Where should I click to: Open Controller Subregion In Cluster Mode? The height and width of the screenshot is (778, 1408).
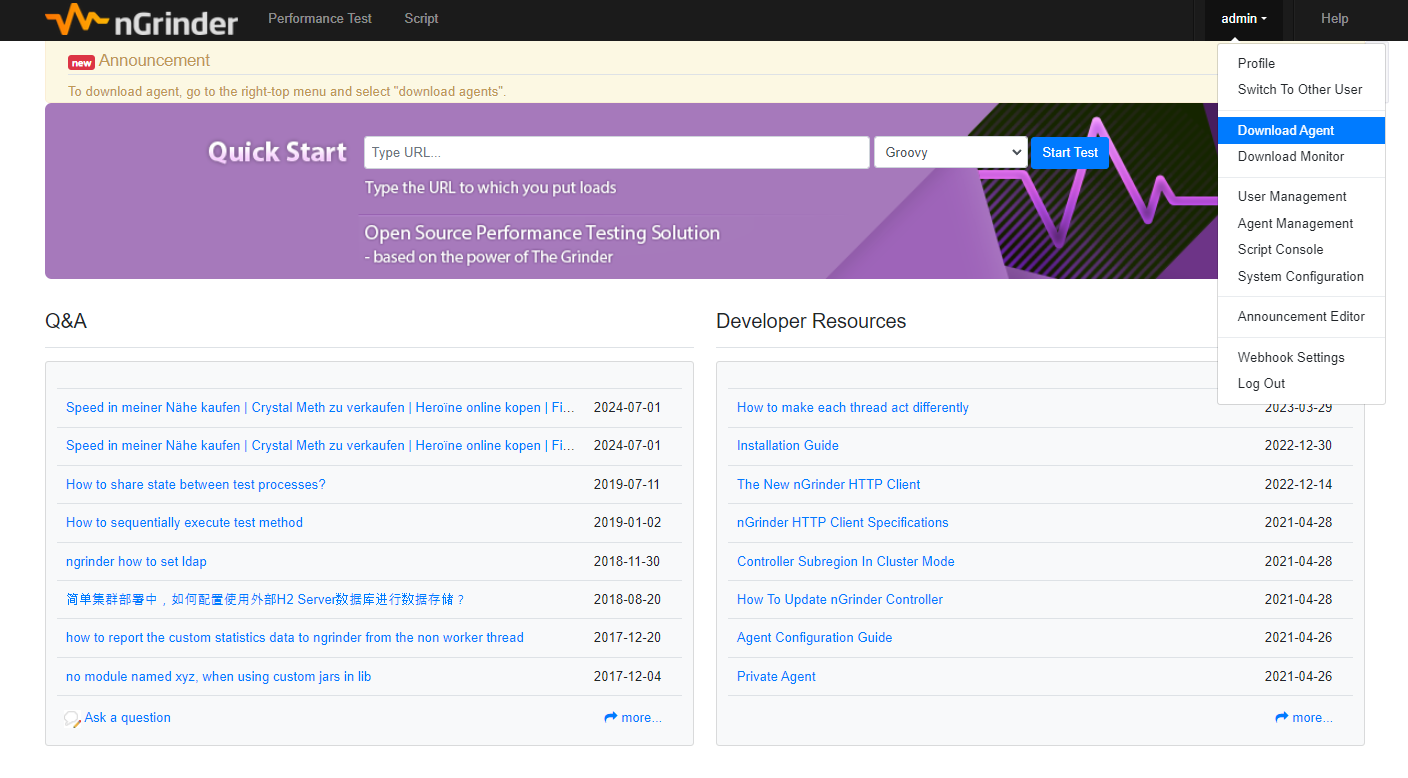pyautogui.click(x=846, y=561)
